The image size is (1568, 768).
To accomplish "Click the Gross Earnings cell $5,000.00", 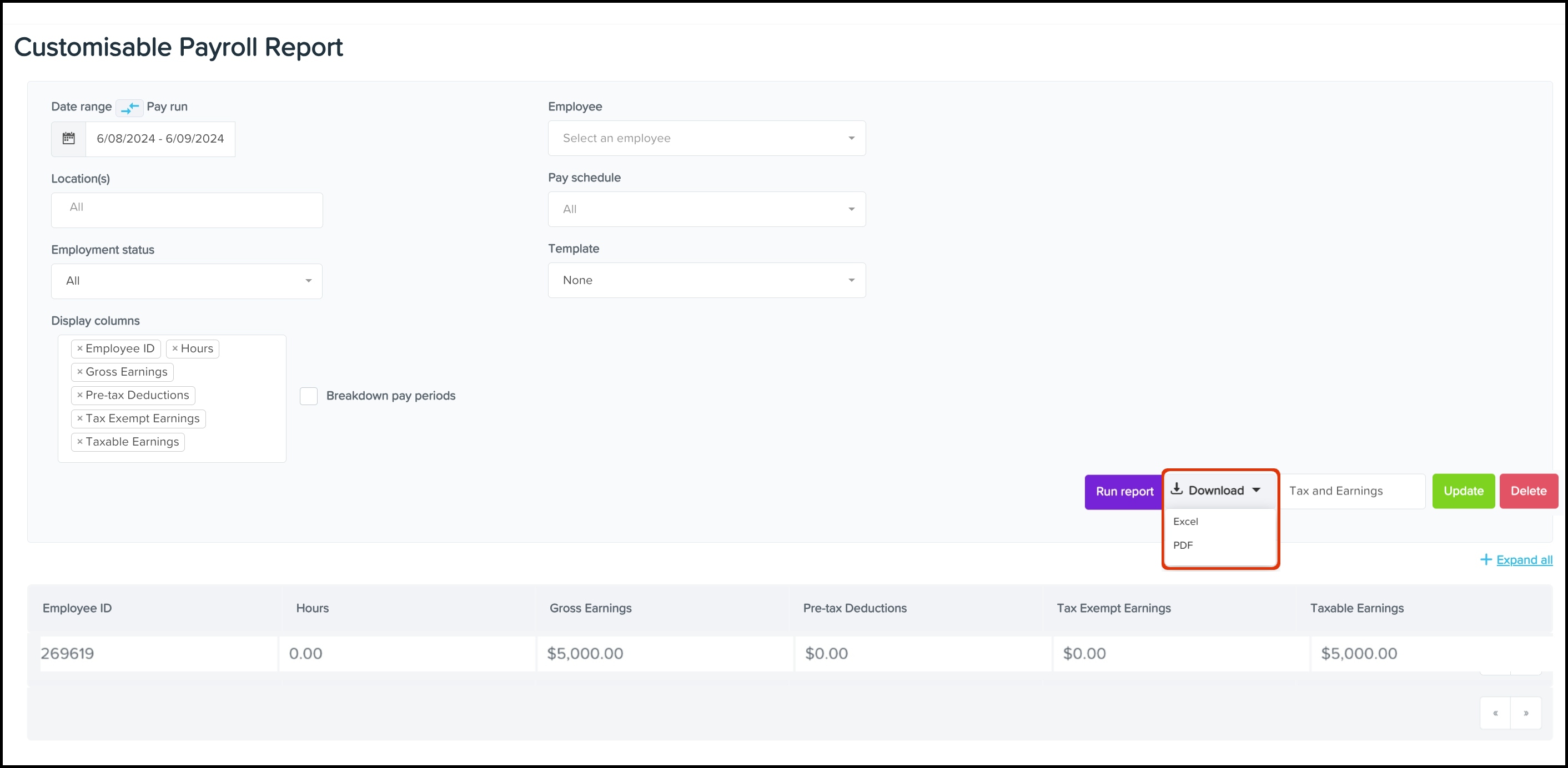I will pos(665,654).
